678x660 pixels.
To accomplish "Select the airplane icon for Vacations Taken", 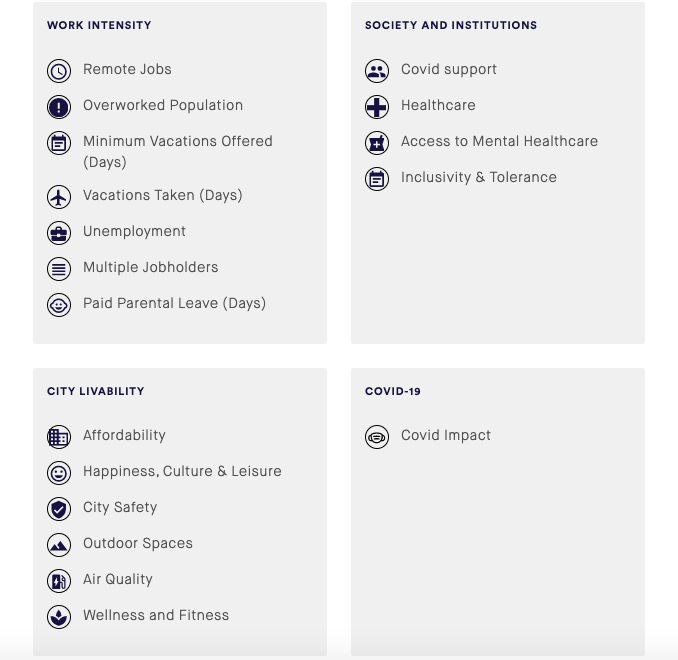I will (59, 197).
